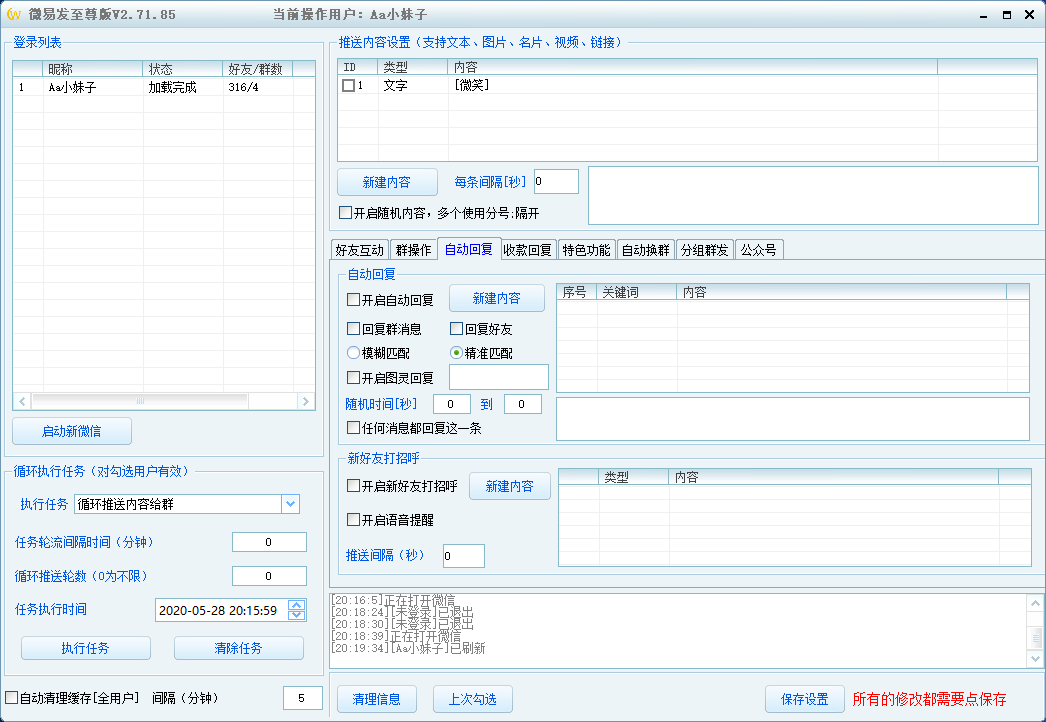
Task: Click the 启动新微信 button
Action: click(x=70, y=431)
